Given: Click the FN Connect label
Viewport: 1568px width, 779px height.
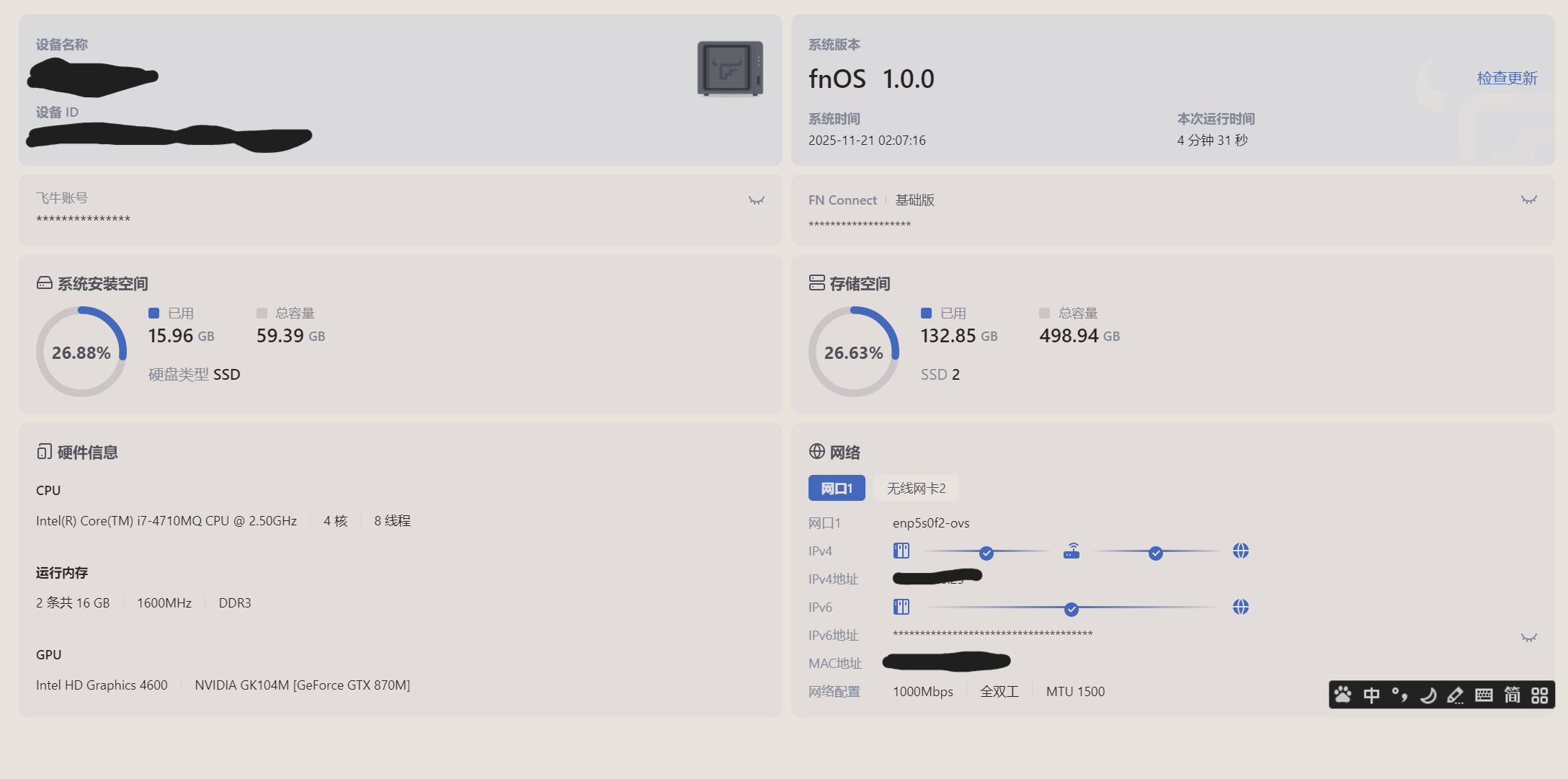Looking at the screenshot, I should pyautogui.click(x=842, y=200).
